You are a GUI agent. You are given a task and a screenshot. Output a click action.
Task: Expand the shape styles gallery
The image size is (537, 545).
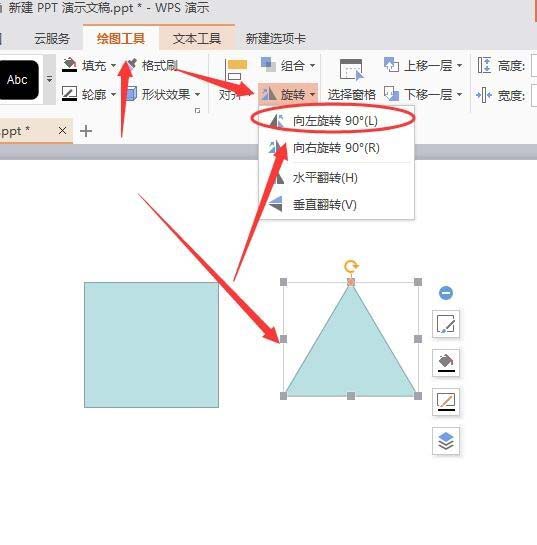(50, 80)
